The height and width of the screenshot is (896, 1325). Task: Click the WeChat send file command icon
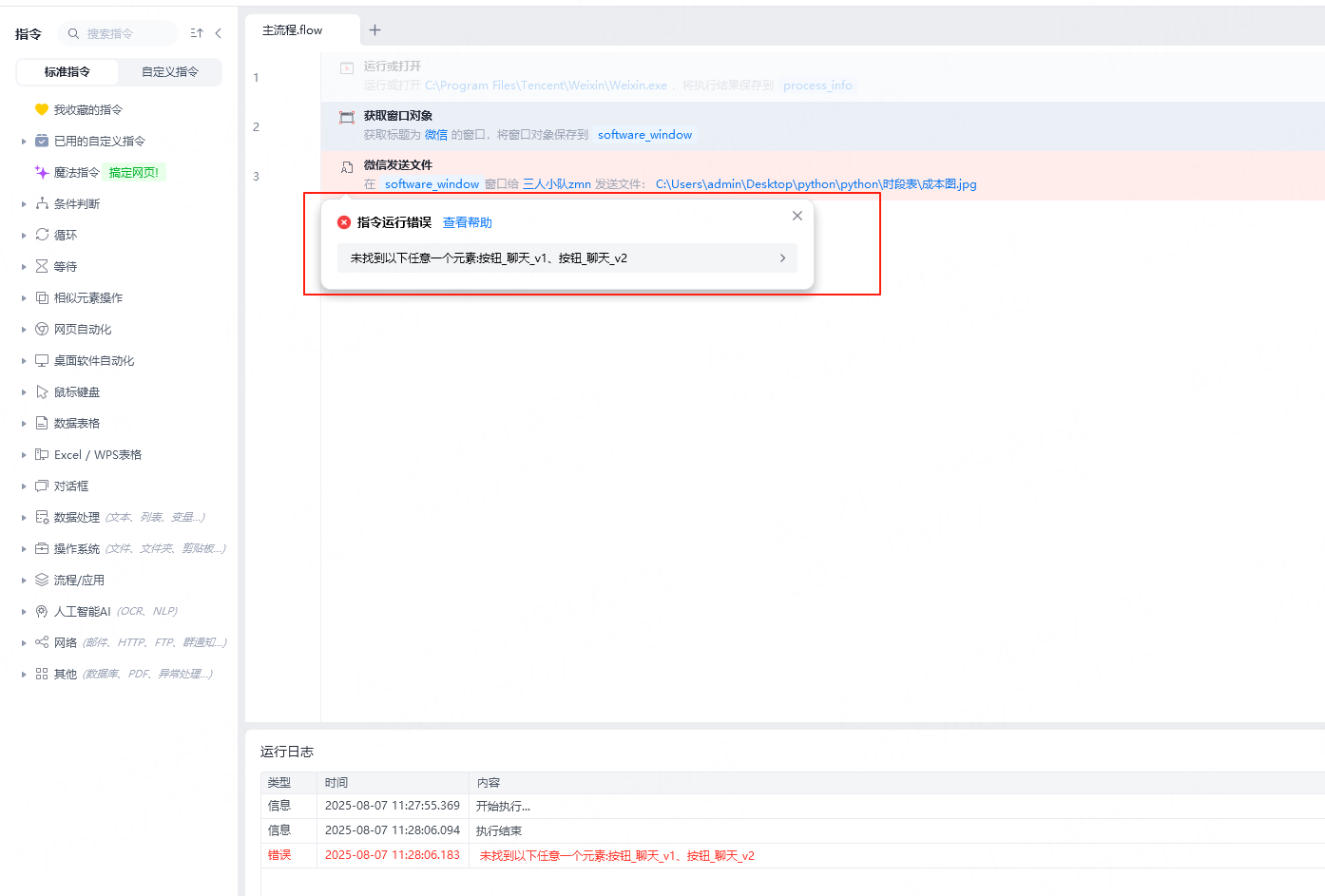[x=347, y=167]
